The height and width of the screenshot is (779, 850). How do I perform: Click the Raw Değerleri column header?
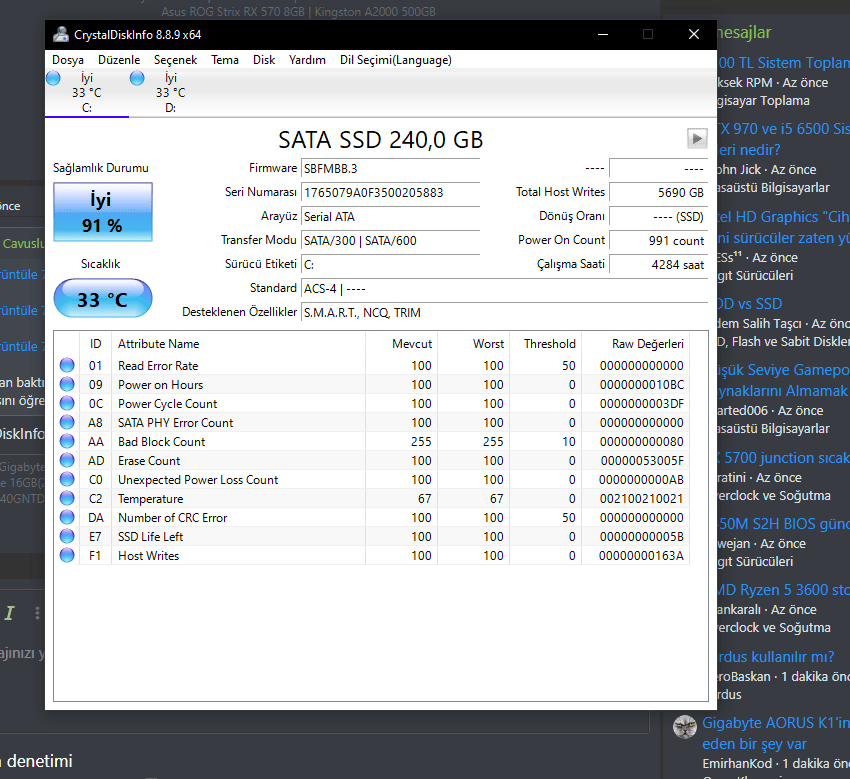647,344
